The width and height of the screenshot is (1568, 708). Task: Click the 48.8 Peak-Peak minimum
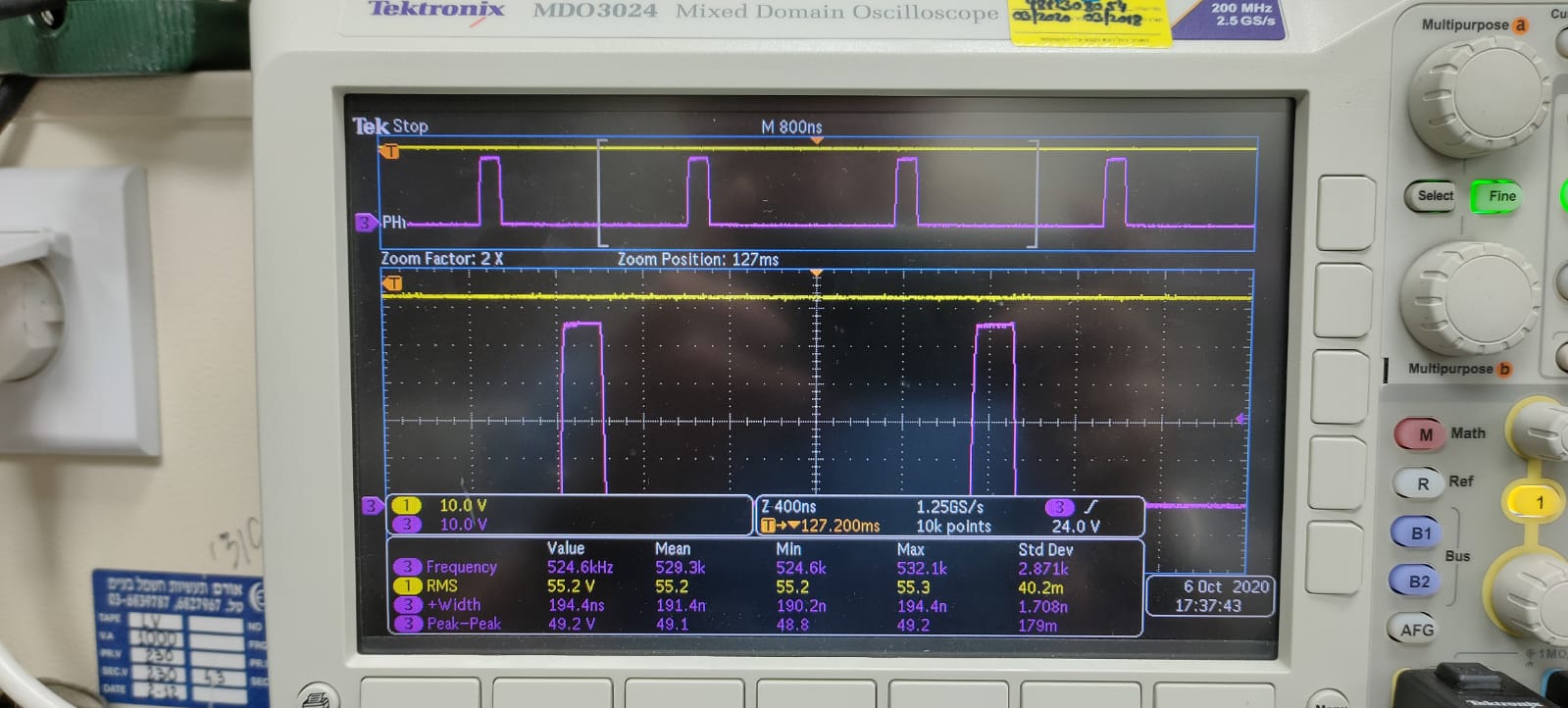pyautogui.click(x=792, y=624)
